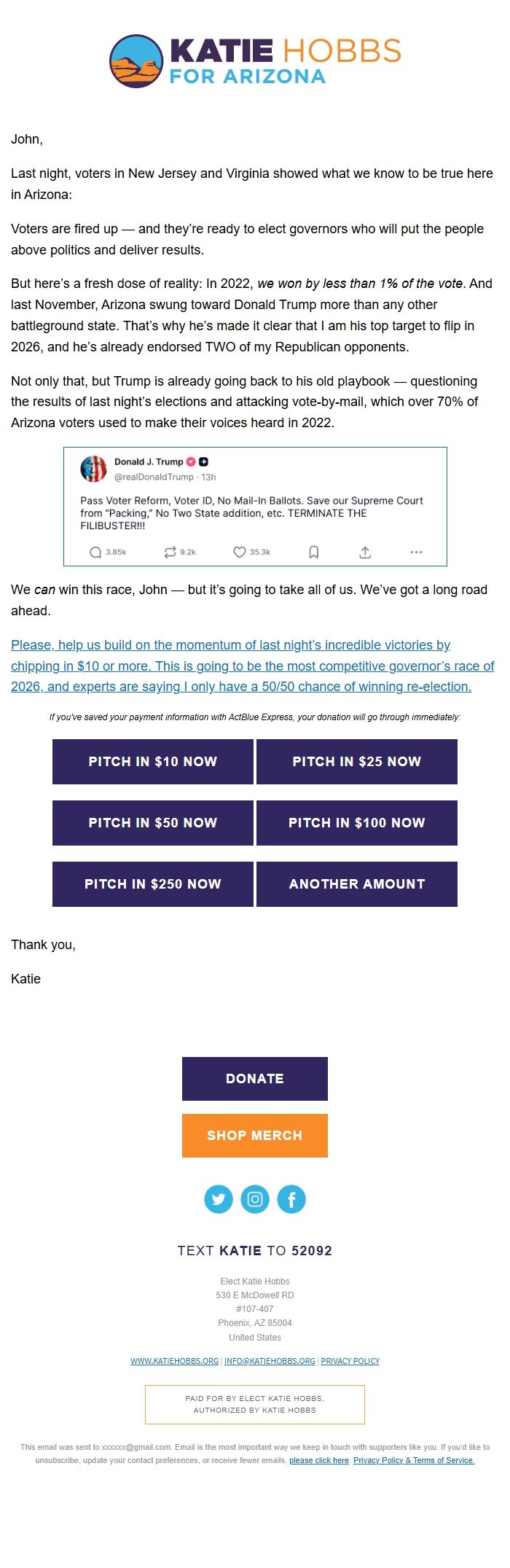Click the DONATE button
510x1568 pixels.
pyautogui.click(x=254, y=1078)
